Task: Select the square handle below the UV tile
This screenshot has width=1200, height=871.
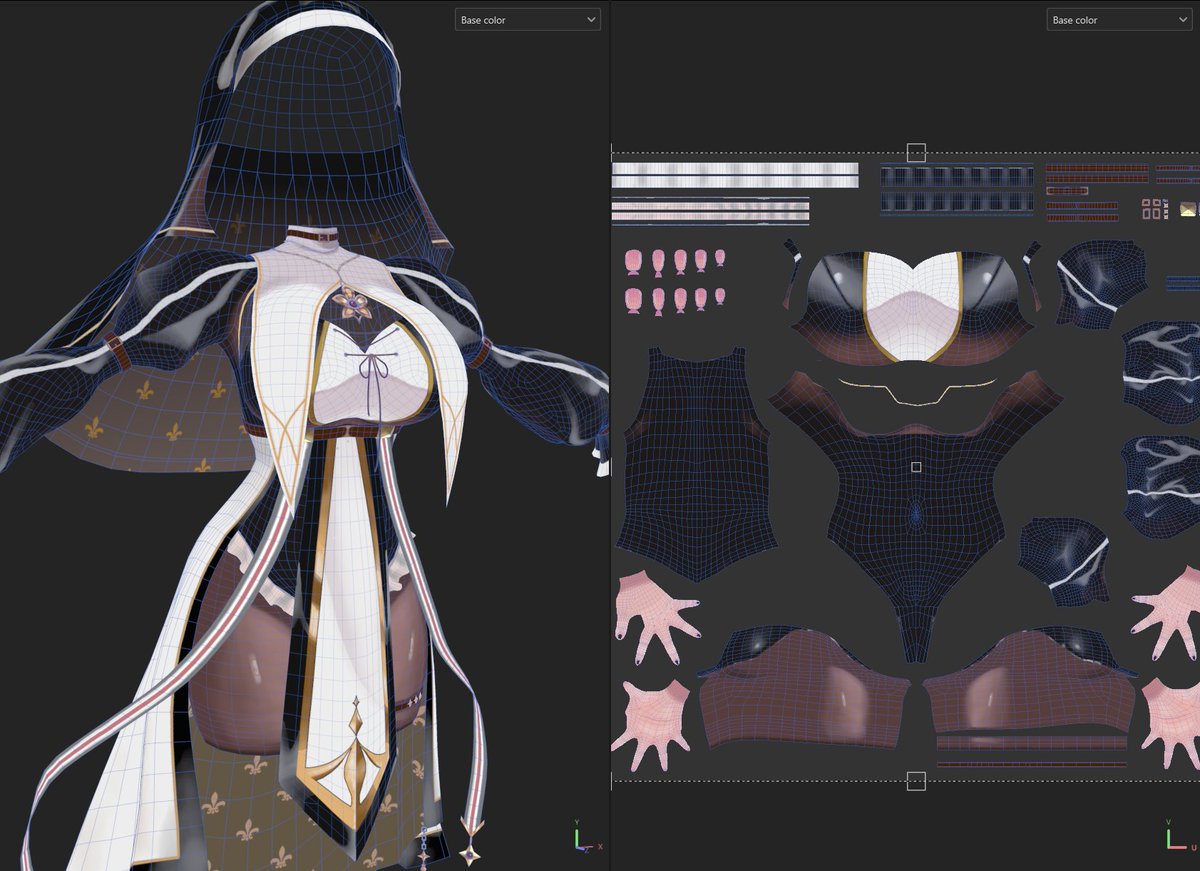Action: pyautogui.click(x=916, y=781)
